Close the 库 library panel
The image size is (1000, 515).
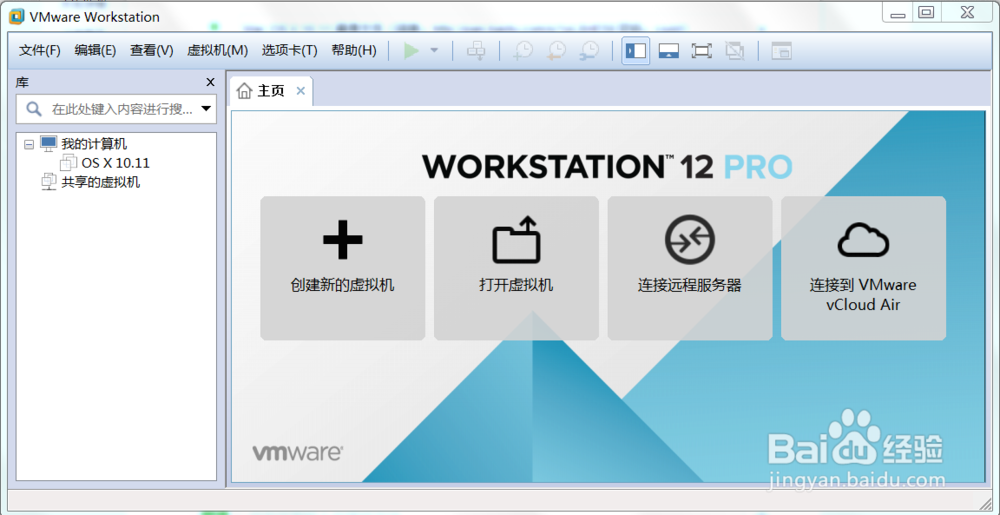point(210,82)
